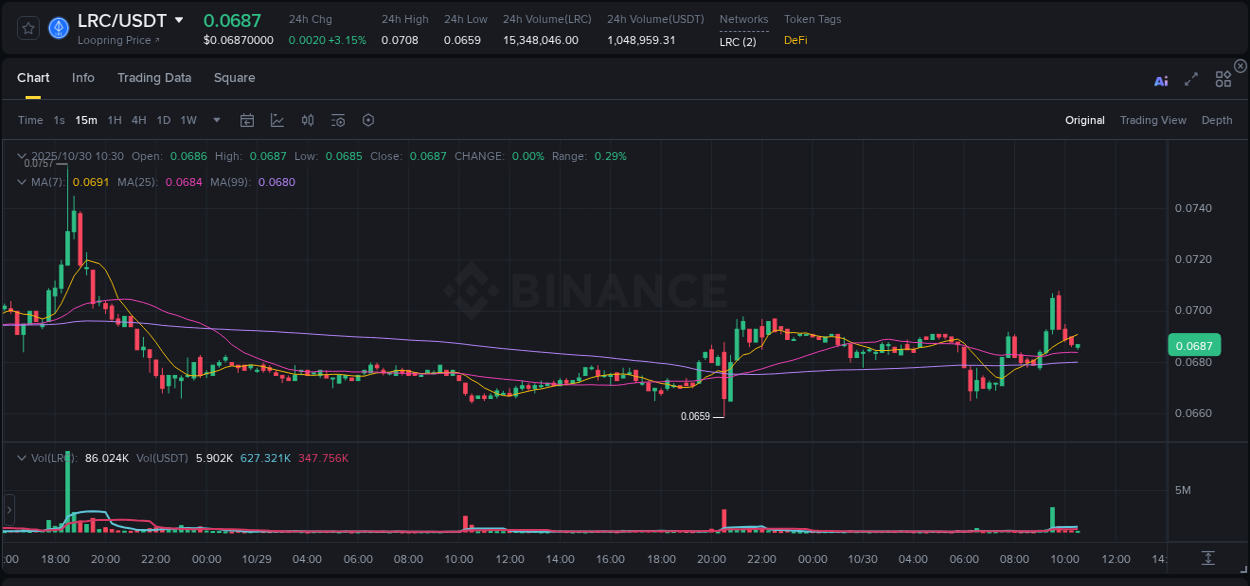Click the DeFi token tag
The width and height of the screenshot is (1250, 586).
pyautogui.click(x=795, y=40)
